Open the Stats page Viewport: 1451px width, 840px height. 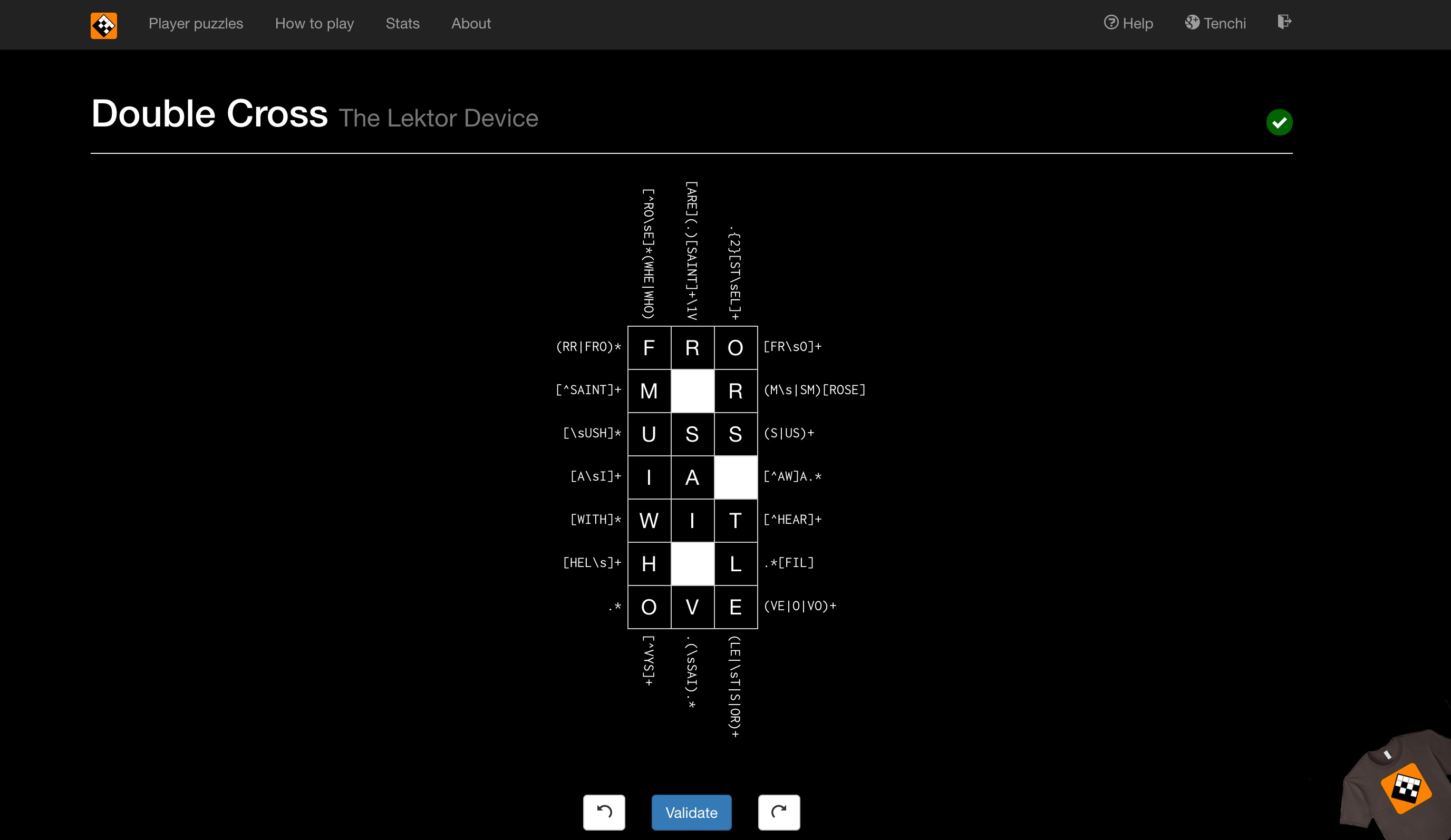[402, 24]
